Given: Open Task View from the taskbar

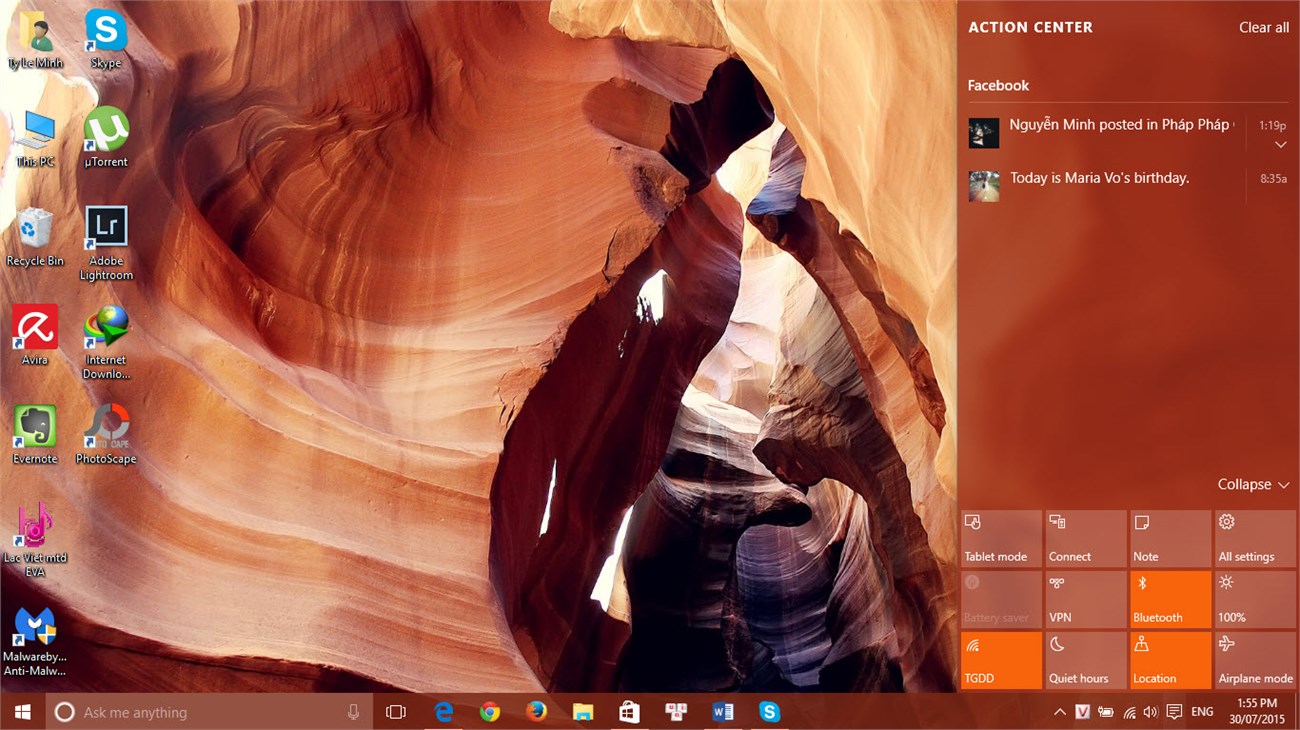Looking at the screenshot, I should [396, 712].
